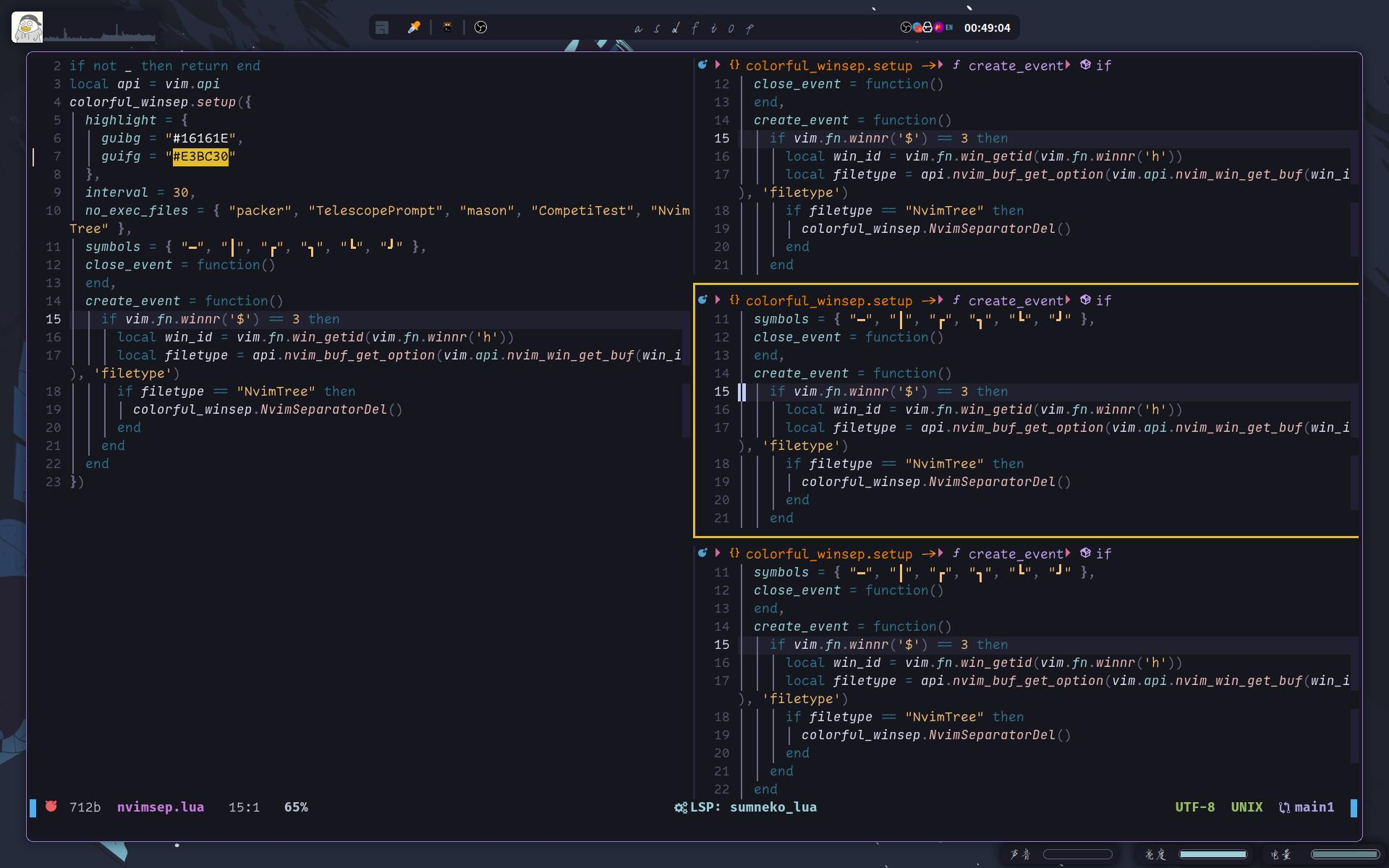Click the clock showing 00:49:04
The image size is (1389, 868).
click(x=987, y=27)
